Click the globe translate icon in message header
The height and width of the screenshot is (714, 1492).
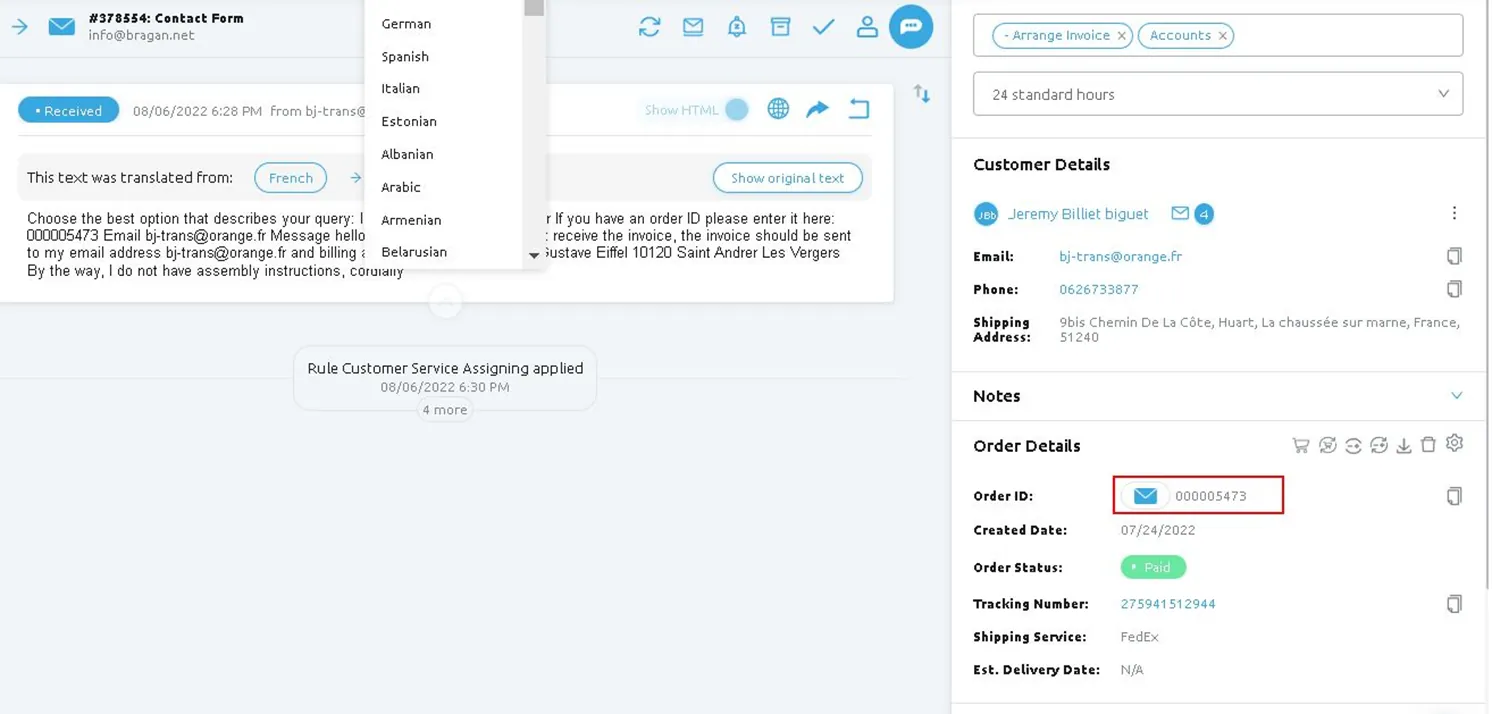[x=778, y=109]
